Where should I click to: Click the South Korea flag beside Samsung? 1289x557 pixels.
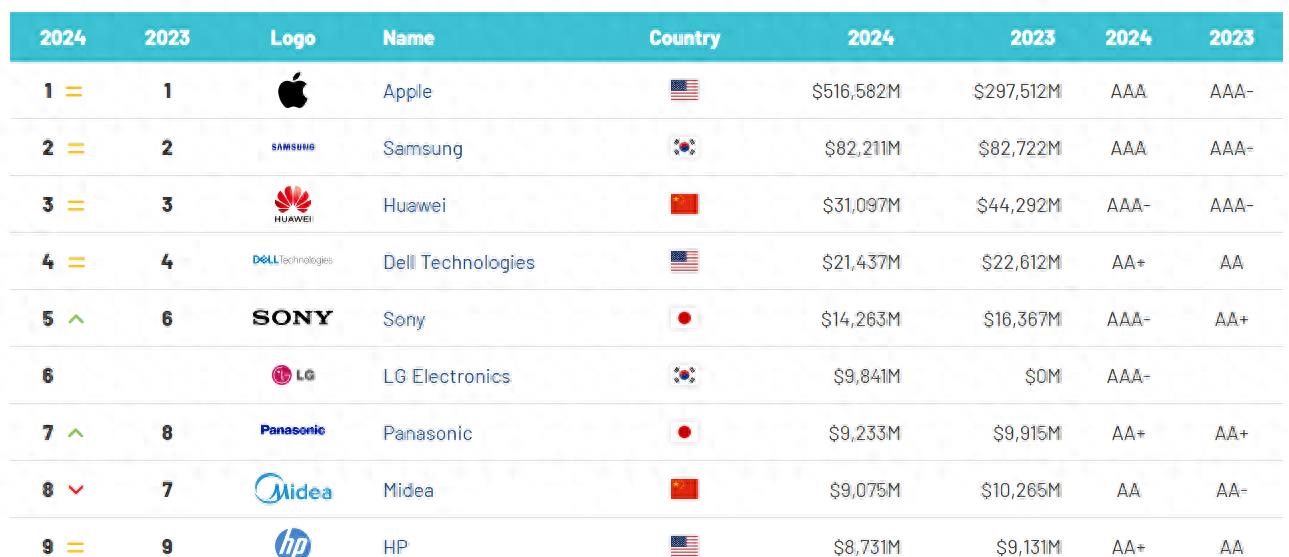pos(684,148)
